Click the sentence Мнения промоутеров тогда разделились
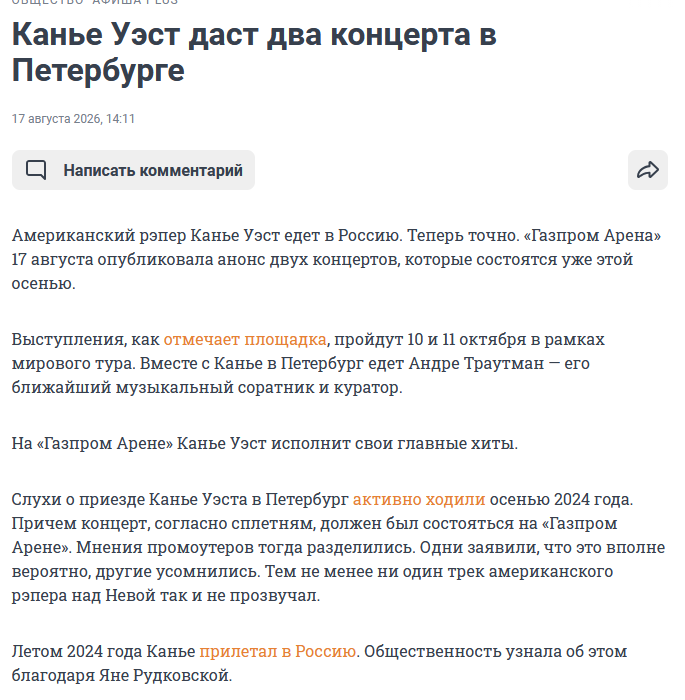The height and width of the screenshot is (700, 685). pyautogui.click(x=245, y=547)
